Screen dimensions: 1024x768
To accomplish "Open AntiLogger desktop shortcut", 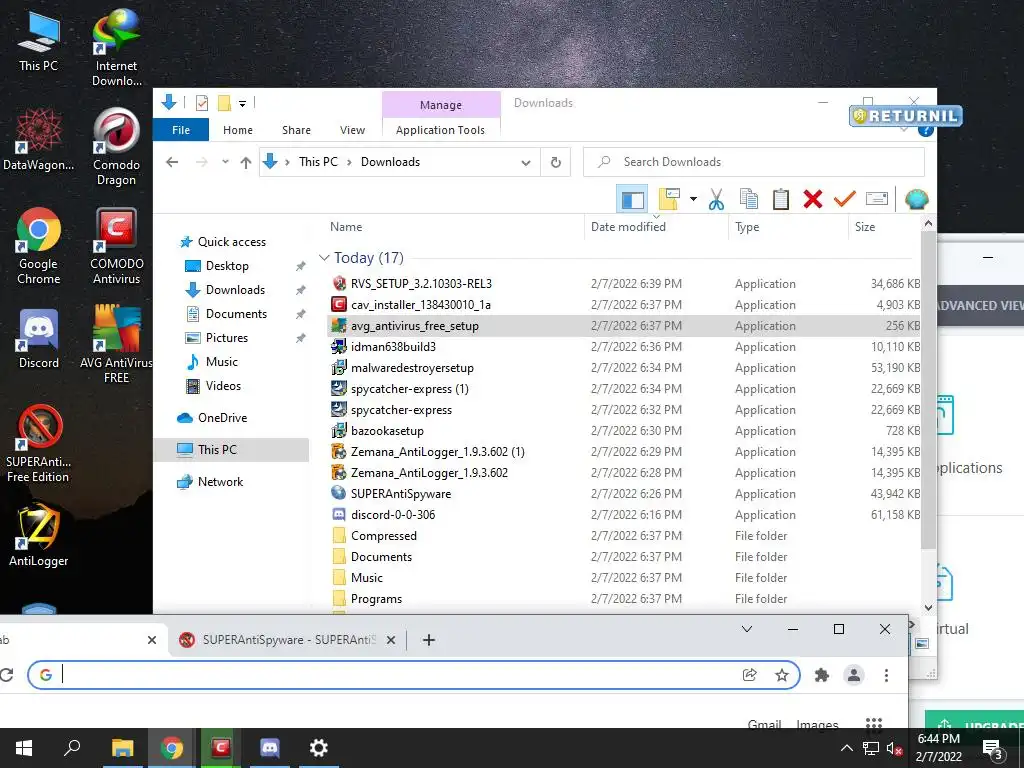I will (x=39, y=535).
